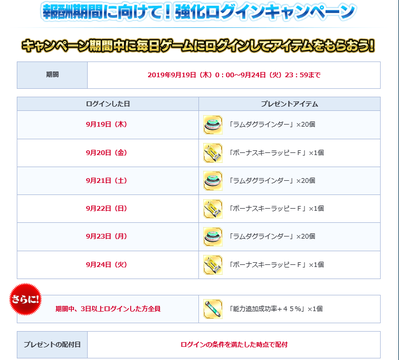This screenshot has height=360, width=399.
Task: Select the 期間 label cell
Action: [52, 75]
